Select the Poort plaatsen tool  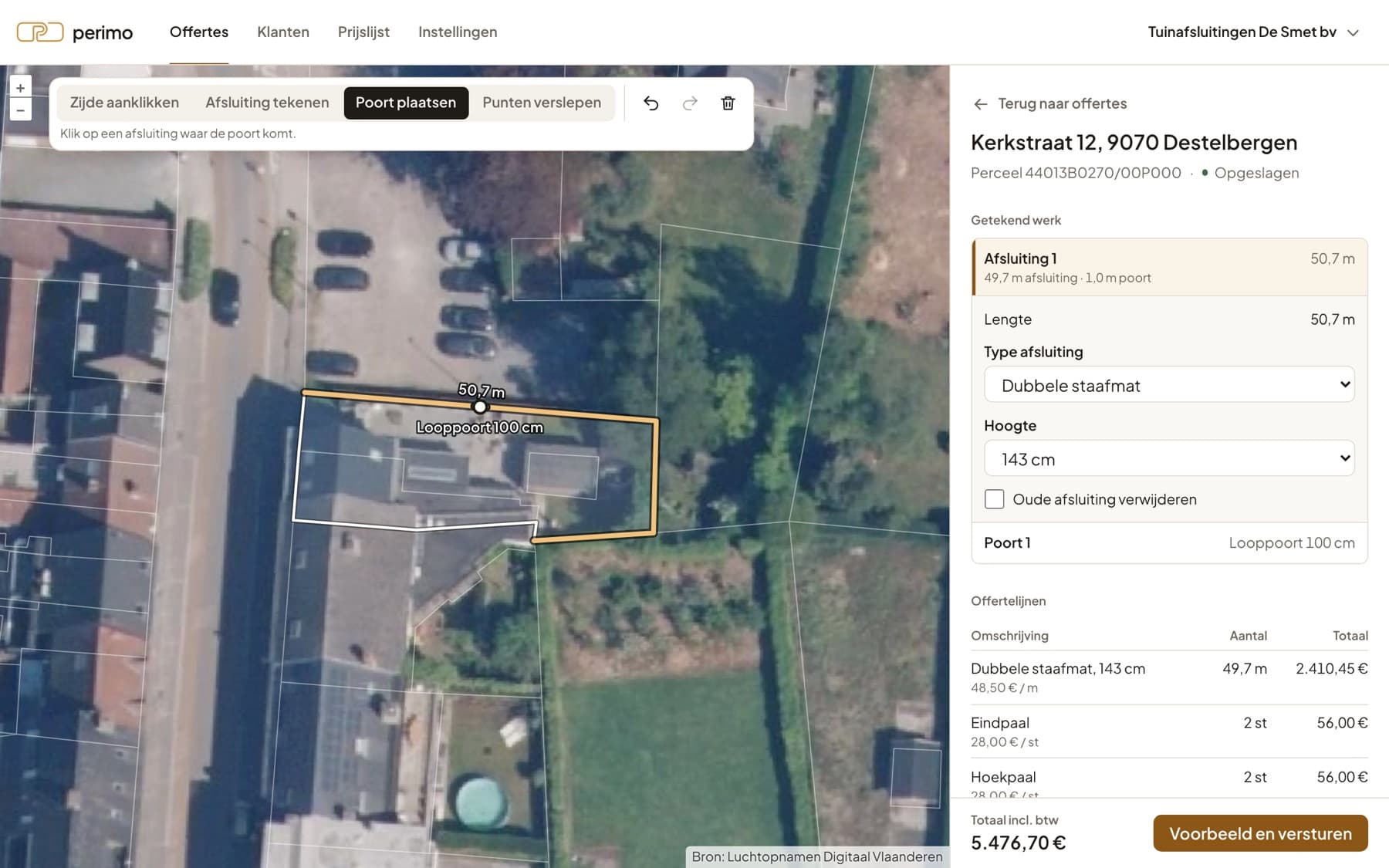pos(406,103)
